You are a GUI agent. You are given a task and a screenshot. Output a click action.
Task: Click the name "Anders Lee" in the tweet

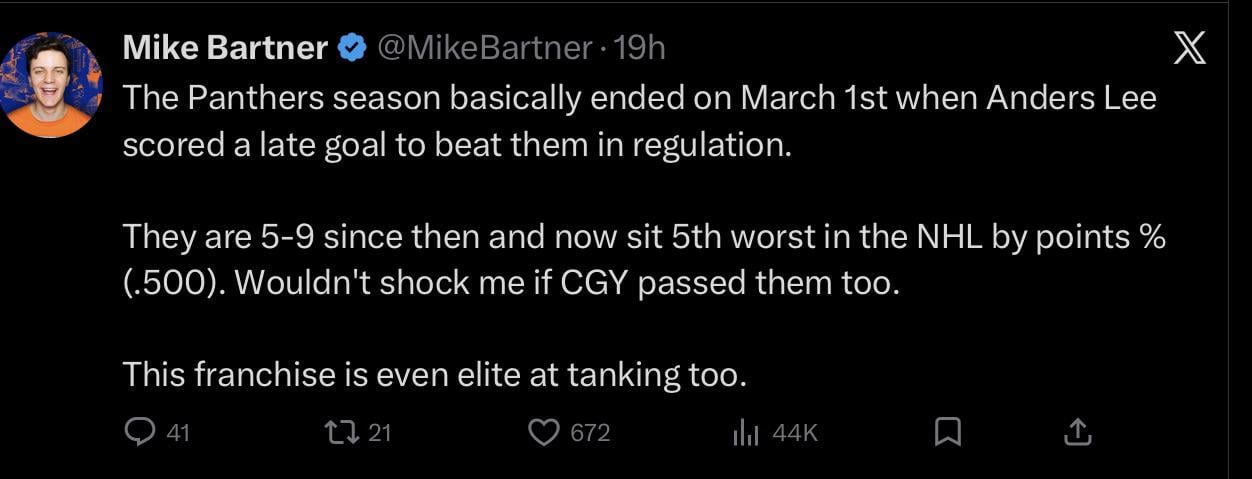click(x=1071, y=99)
